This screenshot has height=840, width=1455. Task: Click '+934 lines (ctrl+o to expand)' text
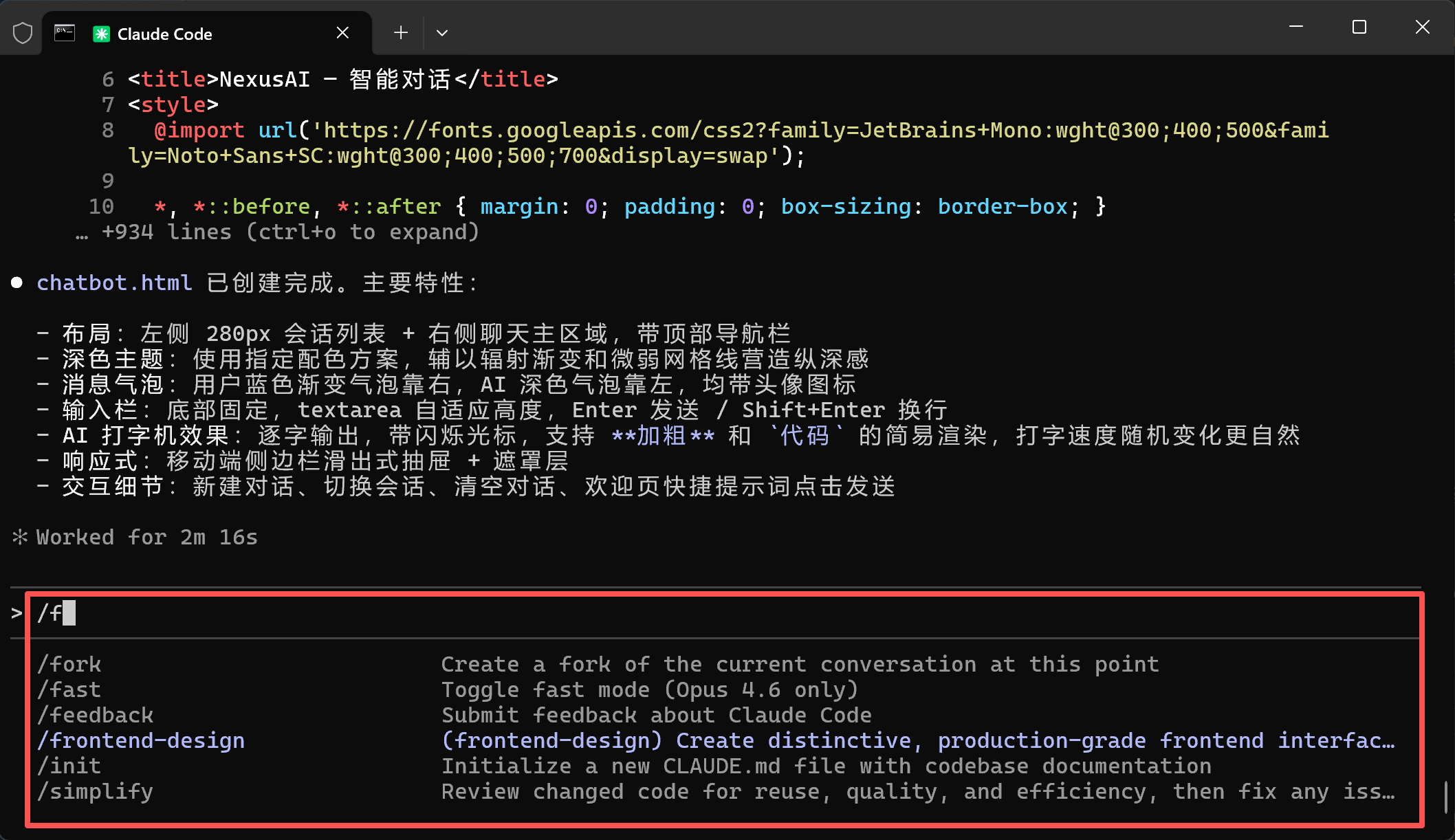(290, 232)
